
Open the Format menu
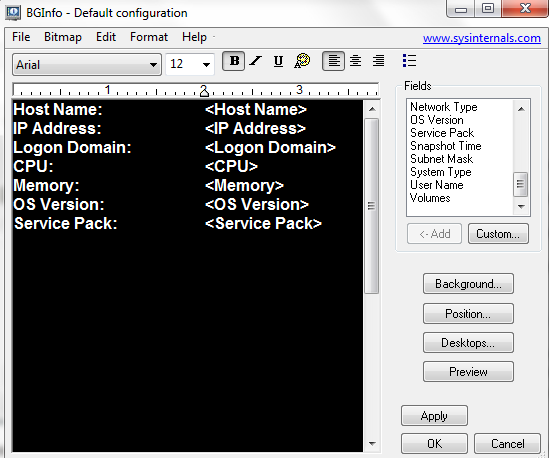click(149, 37)
